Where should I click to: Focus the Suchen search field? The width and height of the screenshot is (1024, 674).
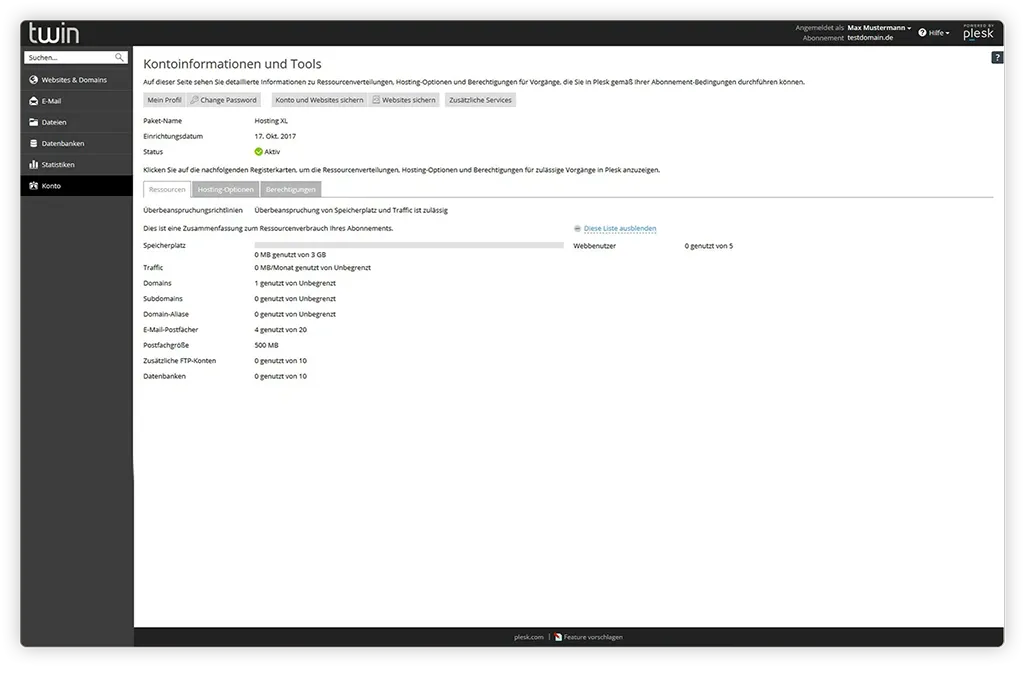[70, 58]
